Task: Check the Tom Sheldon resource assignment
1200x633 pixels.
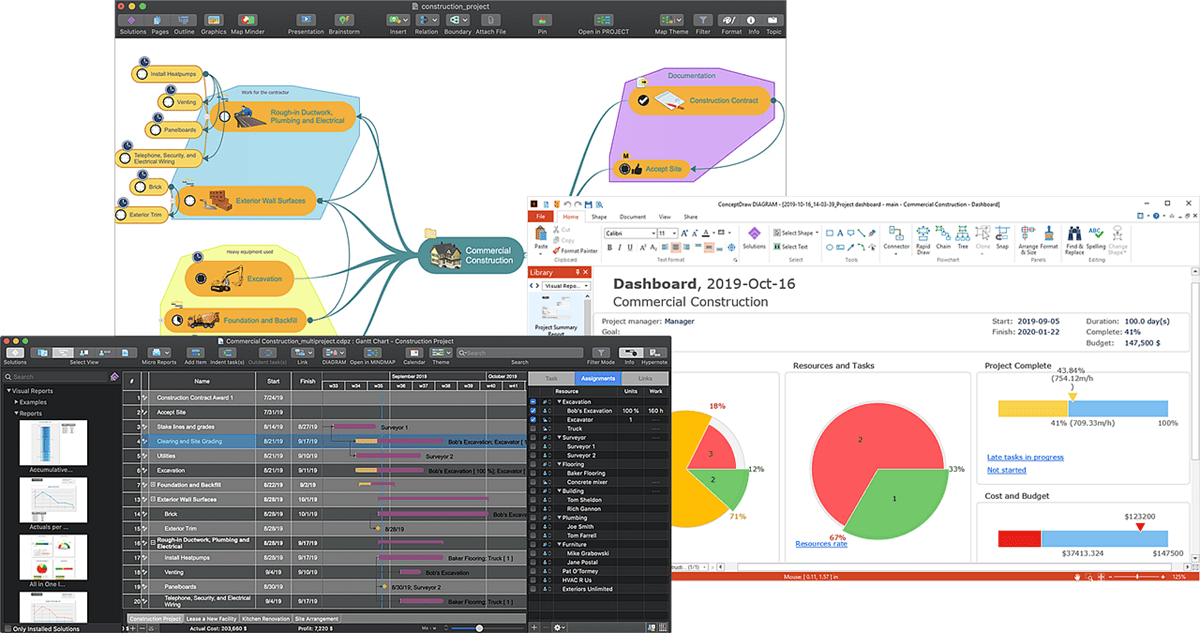Action: [533, 499]
